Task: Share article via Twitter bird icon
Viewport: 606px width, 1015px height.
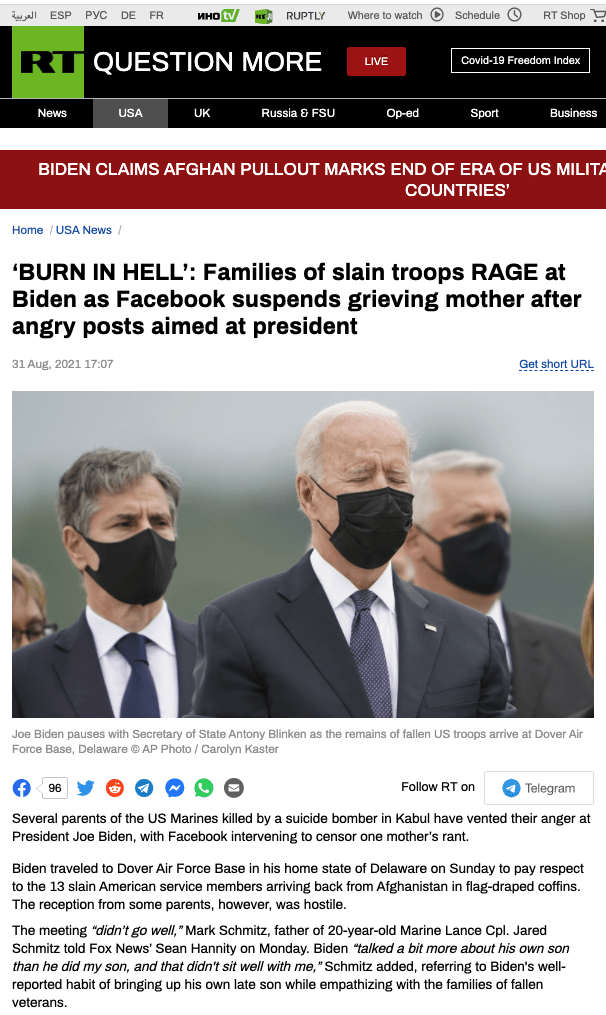Action: 85,788
